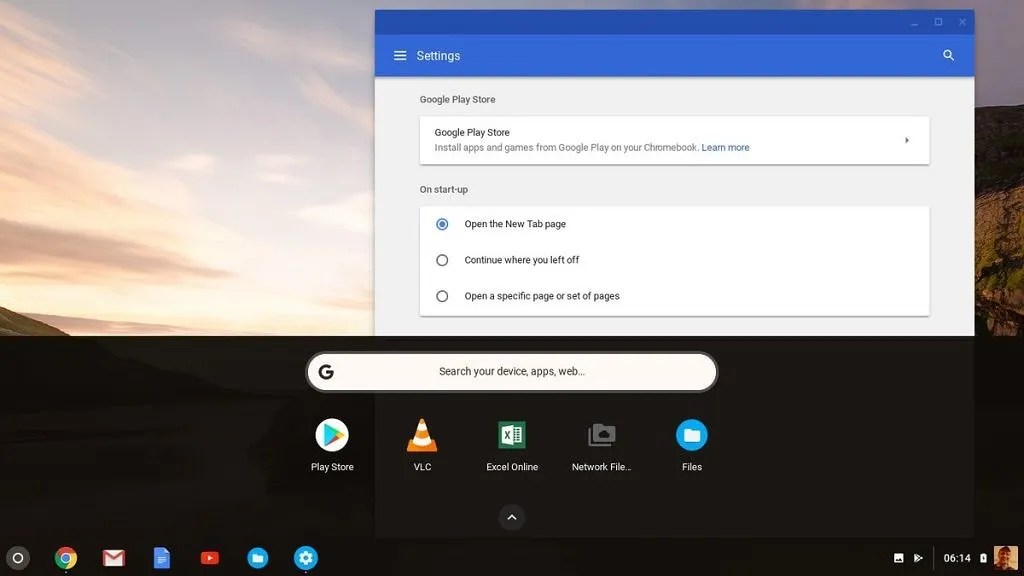This screenshot has width=1024, height=576.
Task: Click the 06:14 clock in the tray
Action: tap(957, 558)
